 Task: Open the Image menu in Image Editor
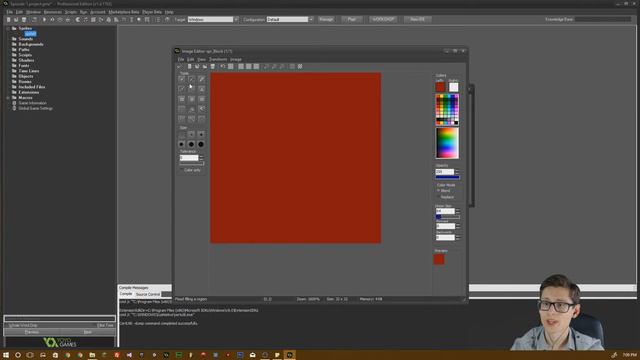click(236, 59)
